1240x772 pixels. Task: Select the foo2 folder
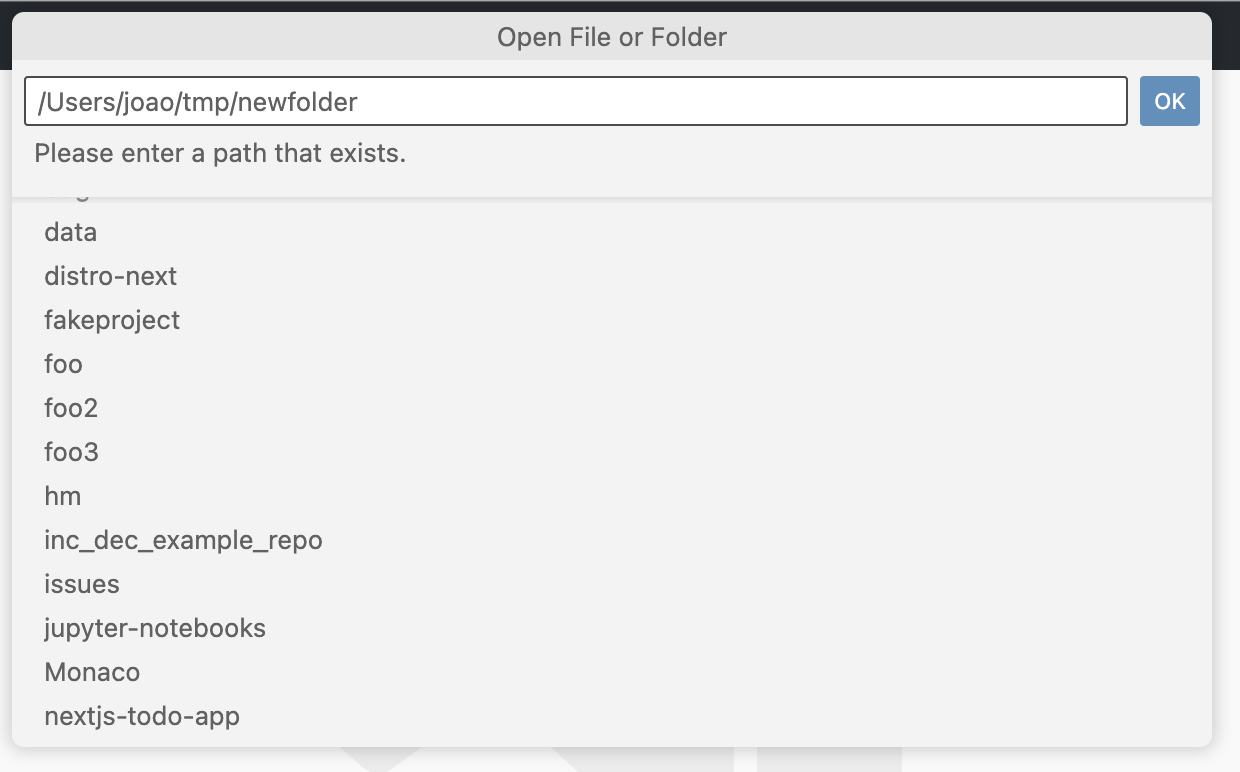point(71,408)
